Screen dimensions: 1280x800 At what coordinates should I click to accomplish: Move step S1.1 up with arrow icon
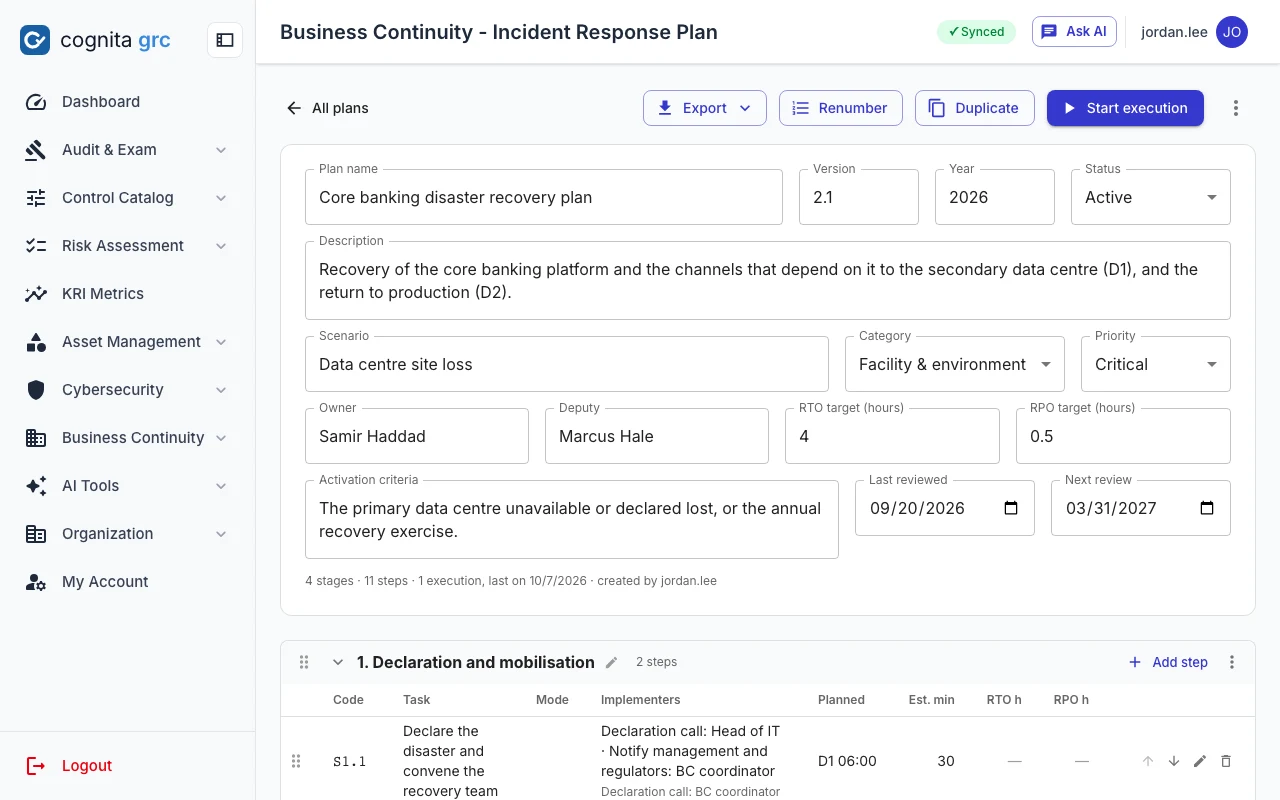(x=1148, y=761)
